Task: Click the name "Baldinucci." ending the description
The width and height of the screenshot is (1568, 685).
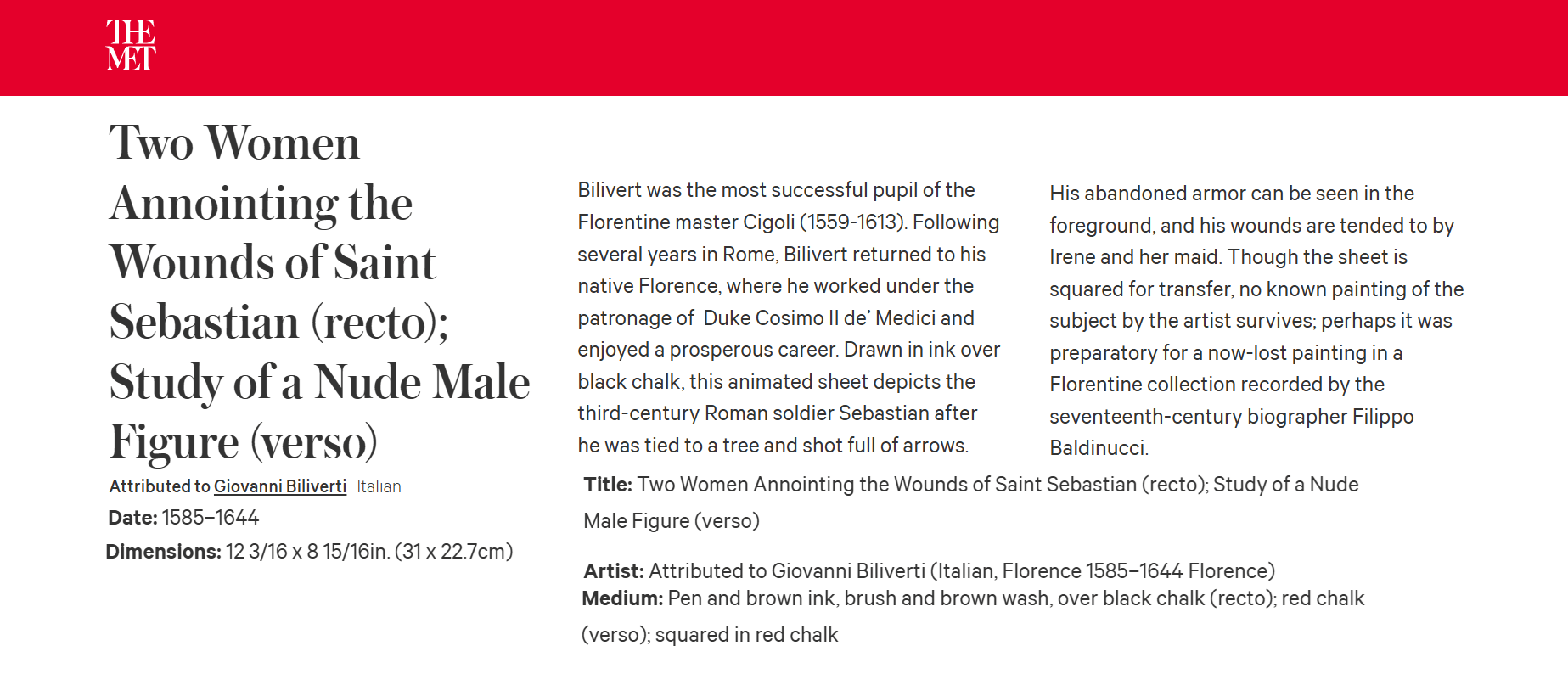Action: (1099, 448)
